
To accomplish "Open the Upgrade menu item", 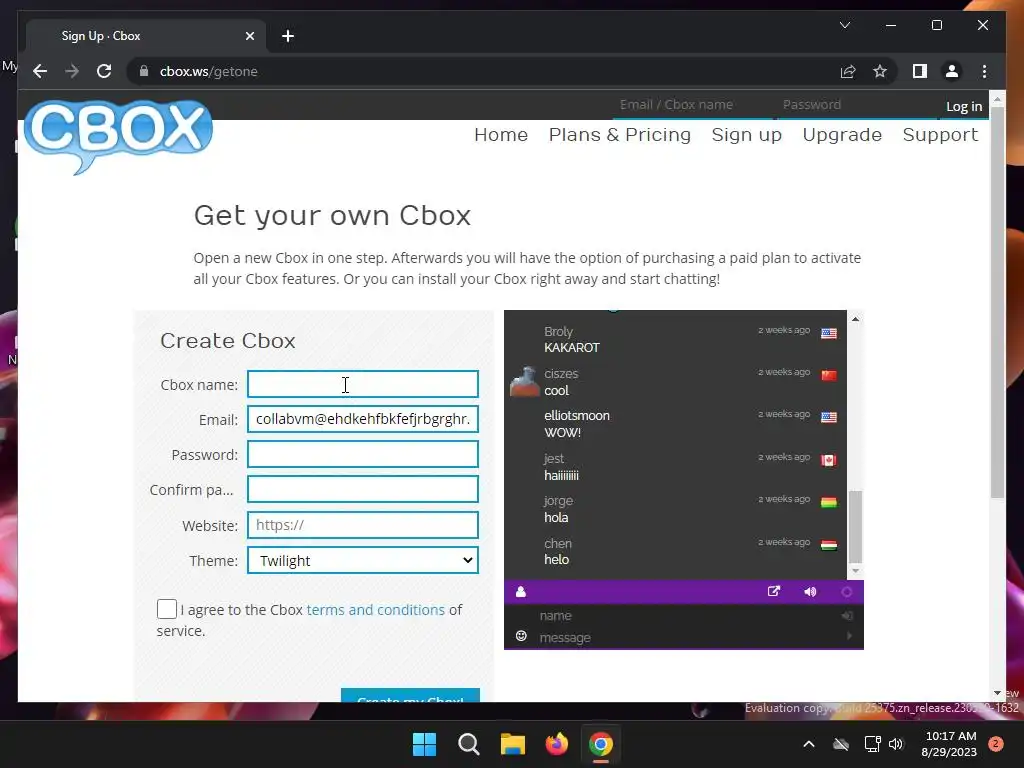I will click(842, 135).
